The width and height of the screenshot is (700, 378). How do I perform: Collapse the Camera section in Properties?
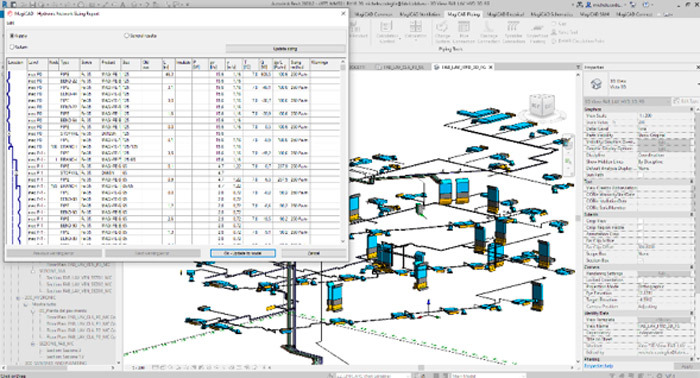(693, 267)
